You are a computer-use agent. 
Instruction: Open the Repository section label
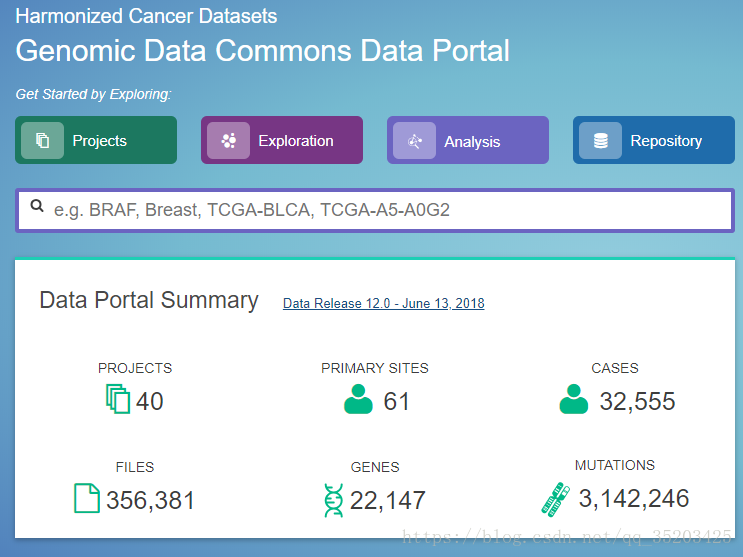[666, 141]
